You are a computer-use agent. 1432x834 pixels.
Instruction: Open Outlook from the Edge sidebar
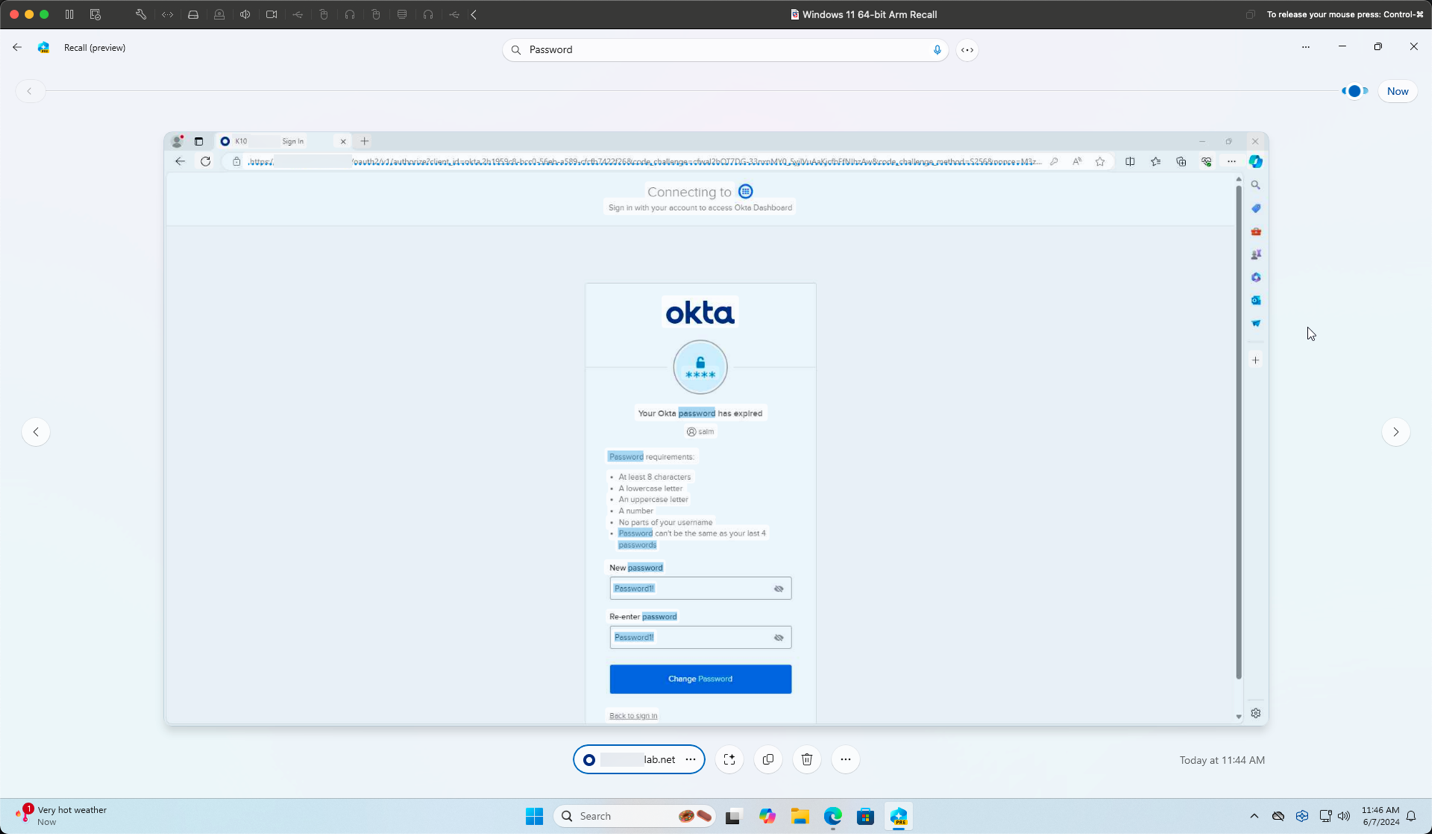[x=1255, y=300]
